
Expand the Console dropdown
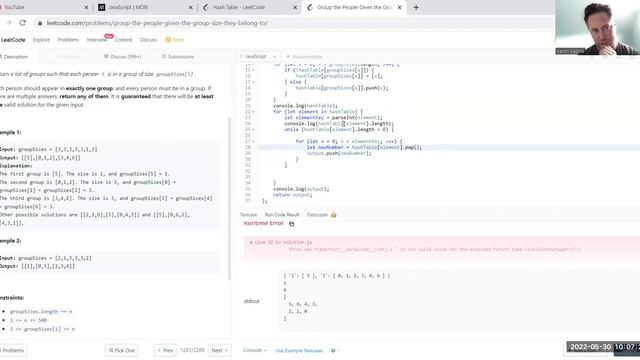[254, 350]
